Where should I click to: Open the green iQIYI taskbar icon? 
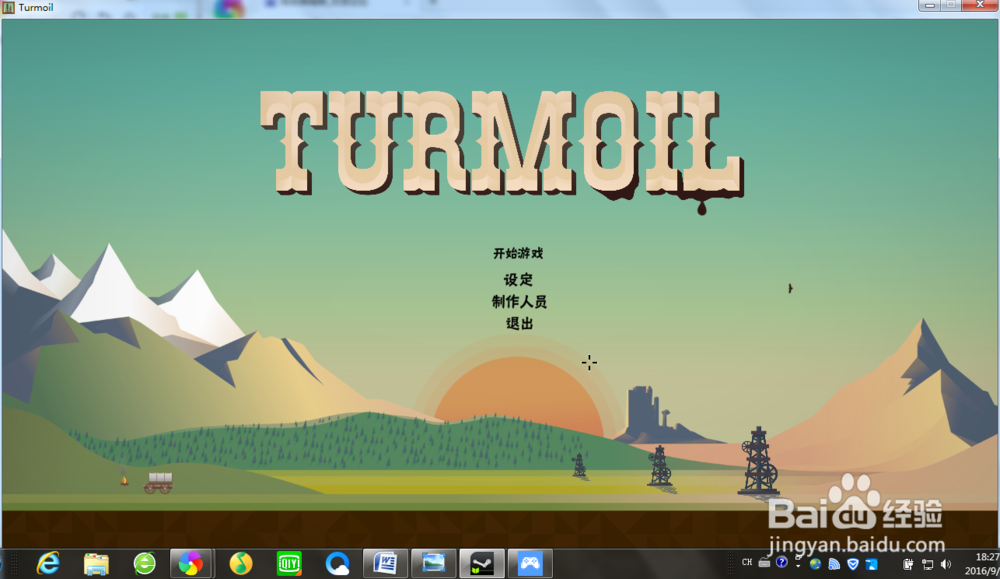(x=289, y=564)
